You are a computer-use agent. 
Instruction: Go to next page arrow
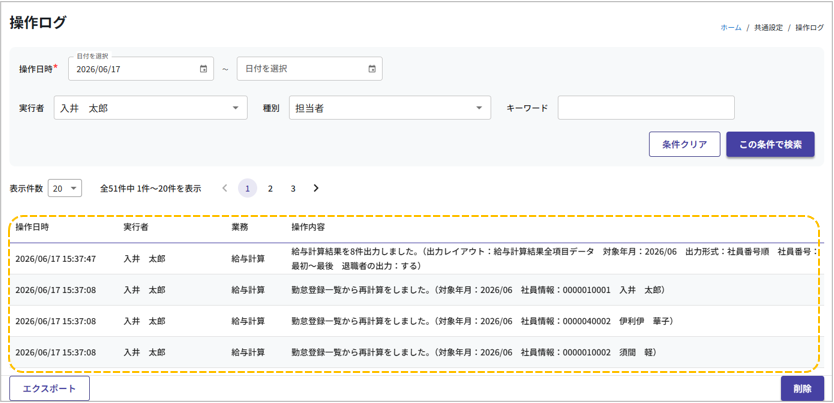click(x=316, y=188)
